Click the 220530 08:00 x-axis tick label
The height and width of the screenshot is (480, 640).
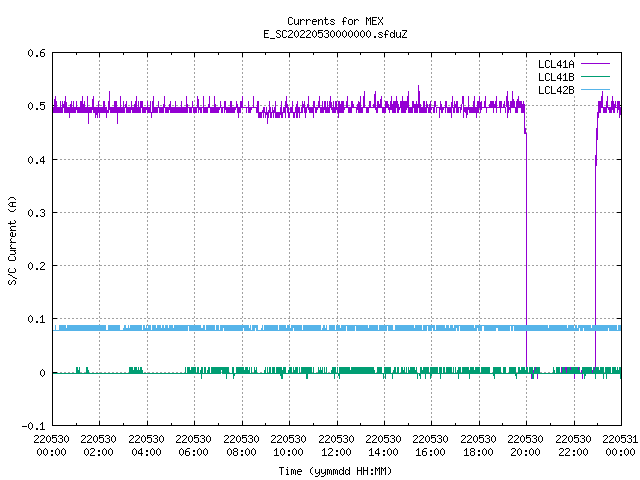[241, 446]
